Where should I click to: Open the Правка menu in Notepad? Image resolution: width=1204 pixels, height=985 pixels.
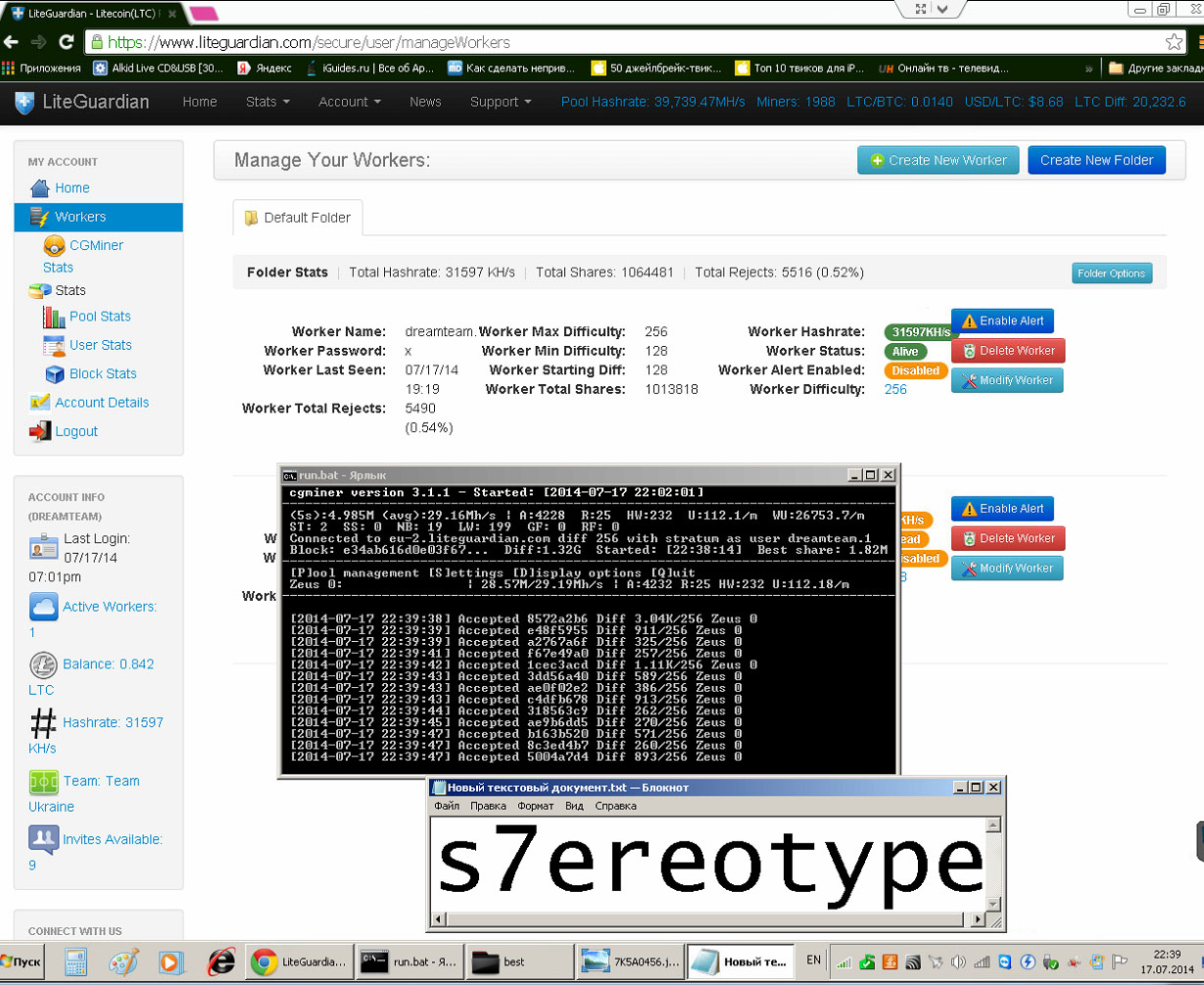[488, 806]
